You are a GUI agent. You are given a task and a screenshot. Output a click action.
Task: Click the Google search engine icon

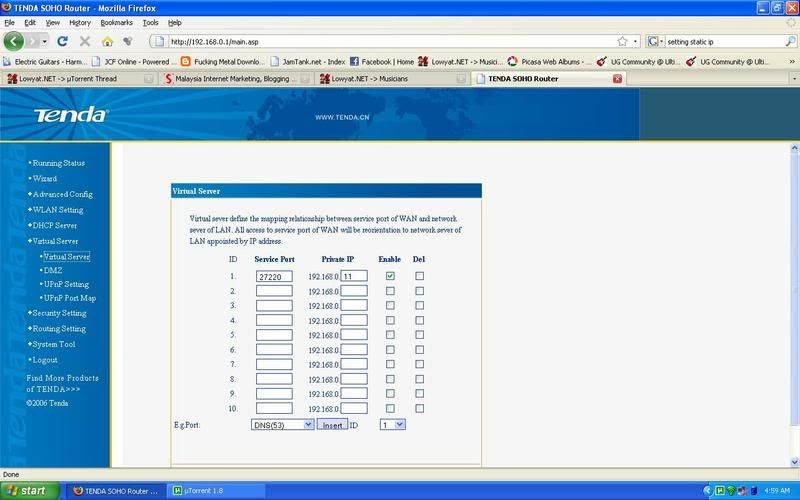pos(654,41)
